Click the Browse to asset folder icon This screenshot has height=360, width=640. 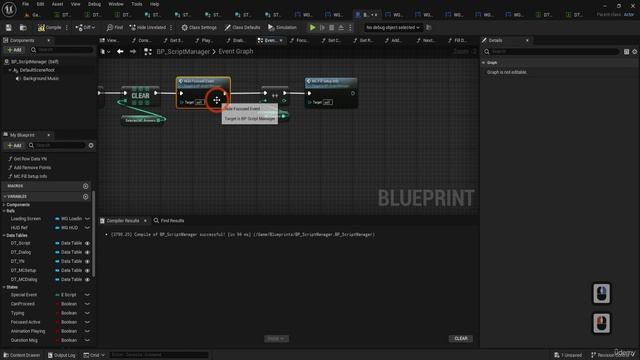23,28
